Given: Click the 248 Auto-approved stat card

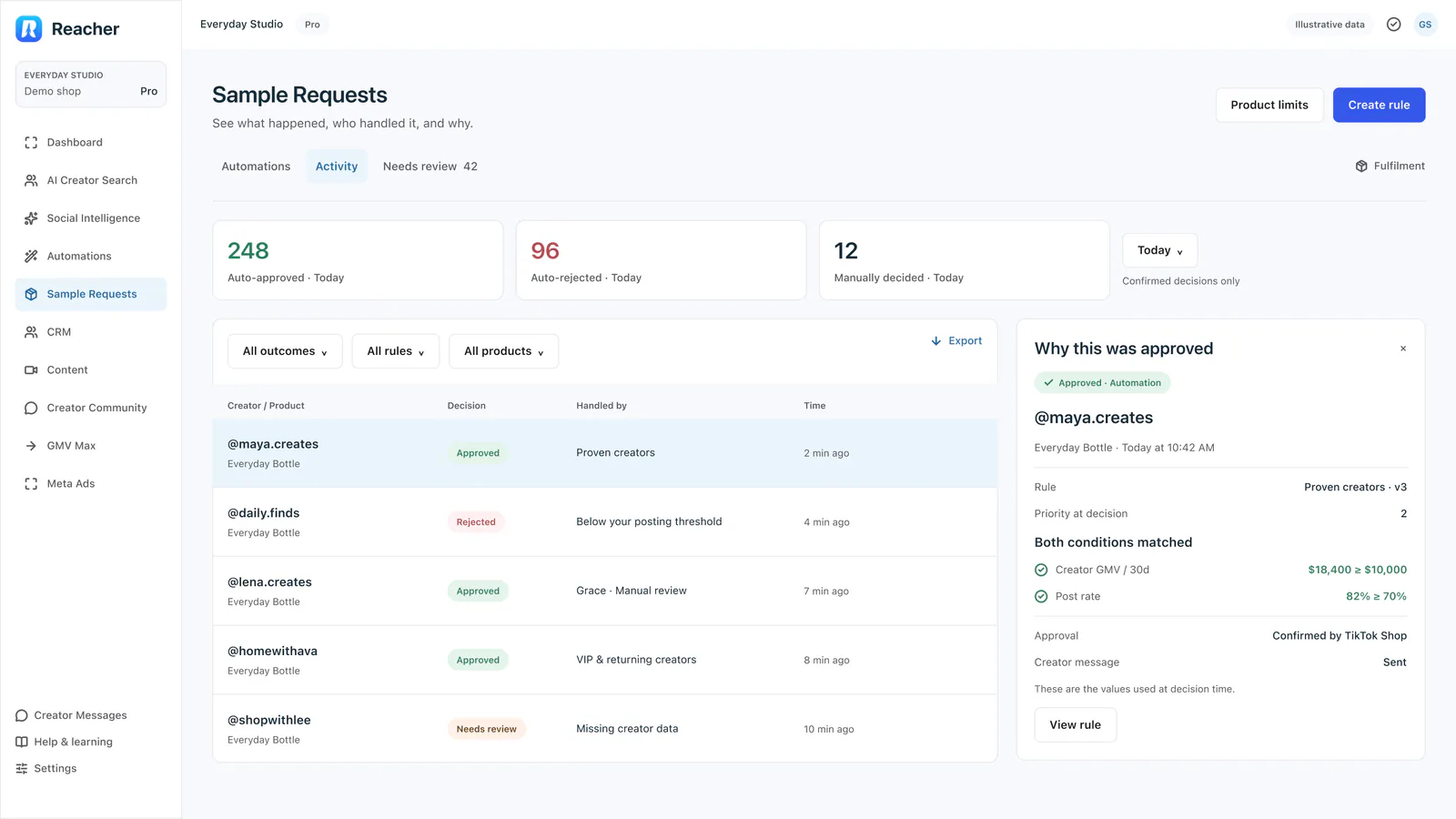Looking at the screenshot, I should 358,260.
